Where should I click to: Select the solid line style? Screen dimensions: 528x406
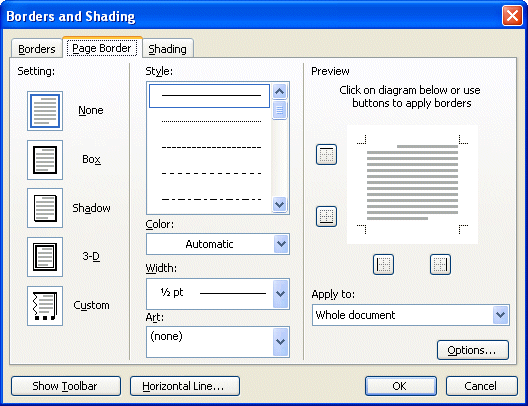pyautogui.click(x=209, y=96)
